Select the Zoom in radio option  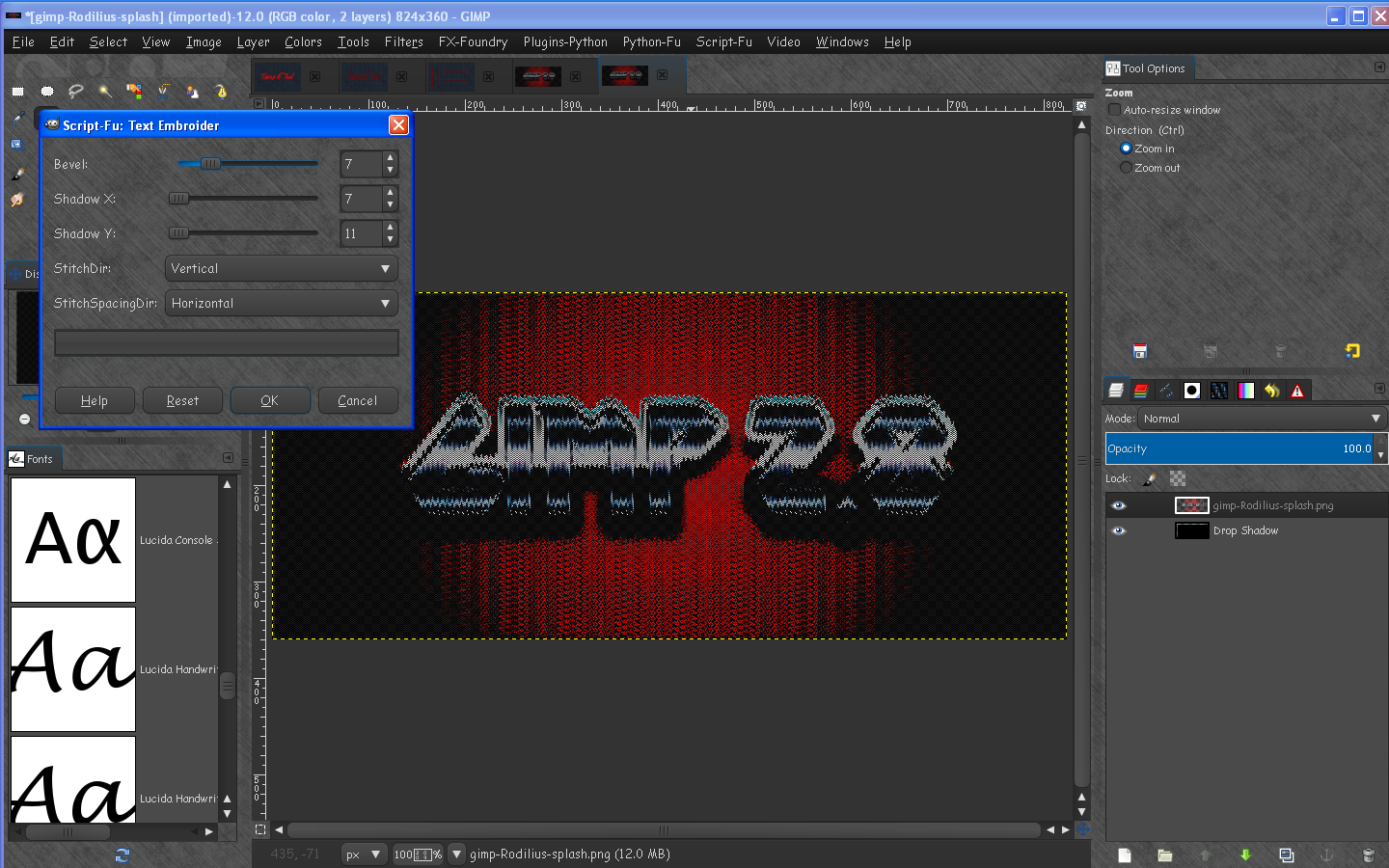1126,149
